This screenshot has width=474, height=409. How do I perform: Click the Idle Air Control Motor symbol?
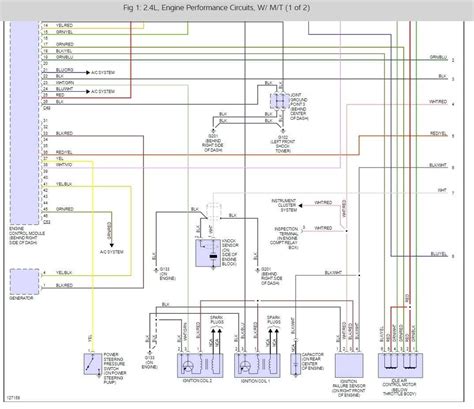400,365
